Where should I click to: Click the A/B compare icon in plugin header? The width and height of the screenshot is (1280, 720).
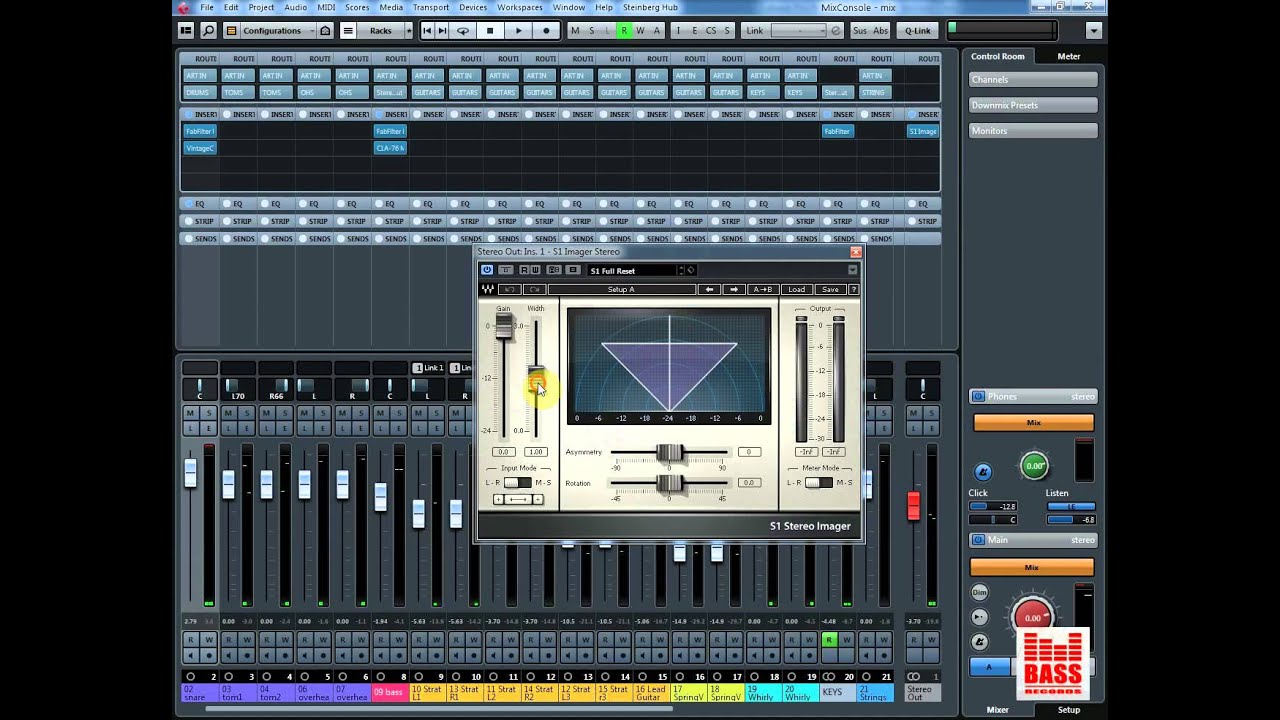click(554, 270)
